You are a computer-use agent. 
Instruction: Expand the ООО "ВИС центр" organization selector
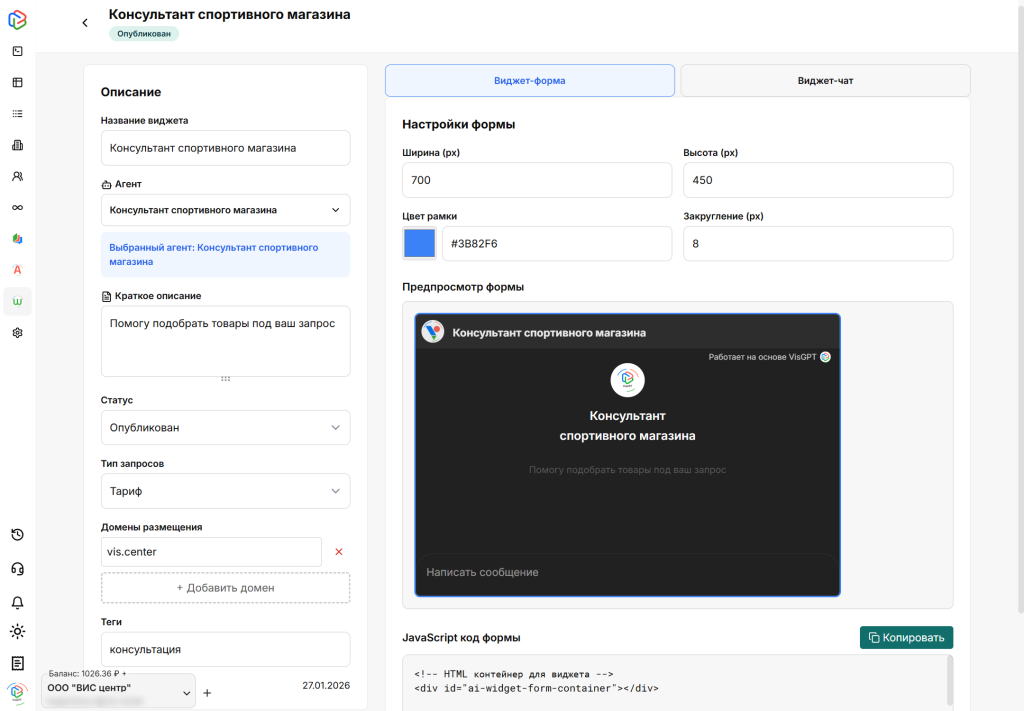click(118, 690)
